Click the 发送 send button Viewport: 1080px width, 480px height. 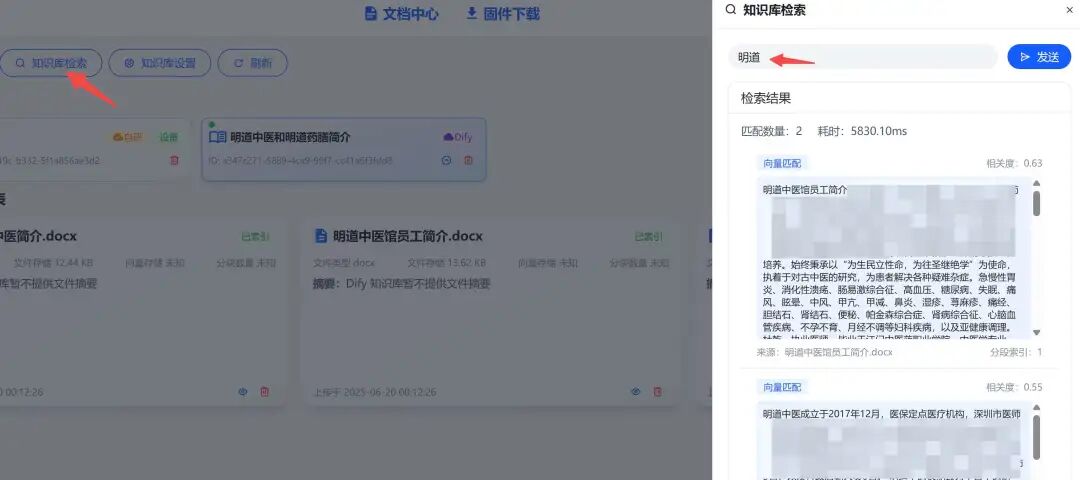click(x=1039, y=57)
